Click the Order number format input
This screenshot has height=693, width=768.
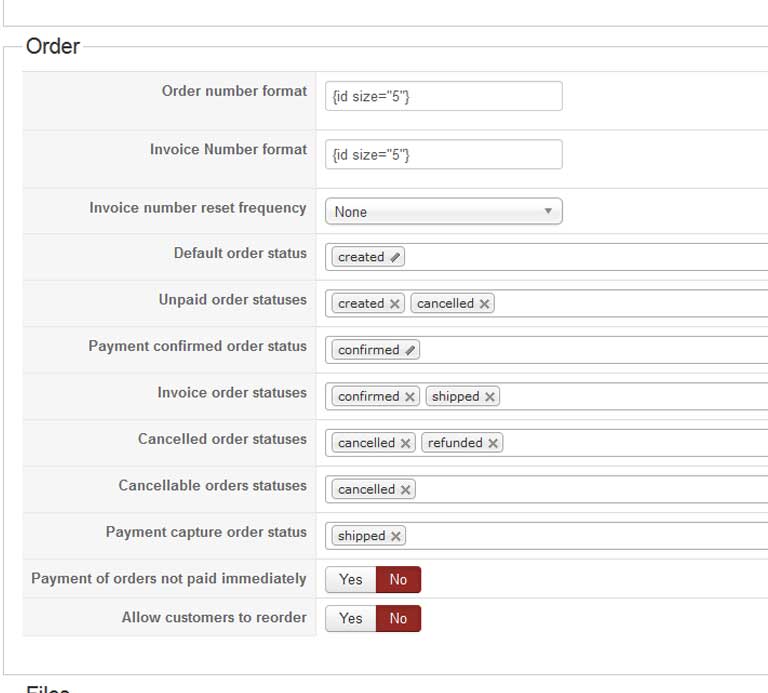tap(443, 97)
